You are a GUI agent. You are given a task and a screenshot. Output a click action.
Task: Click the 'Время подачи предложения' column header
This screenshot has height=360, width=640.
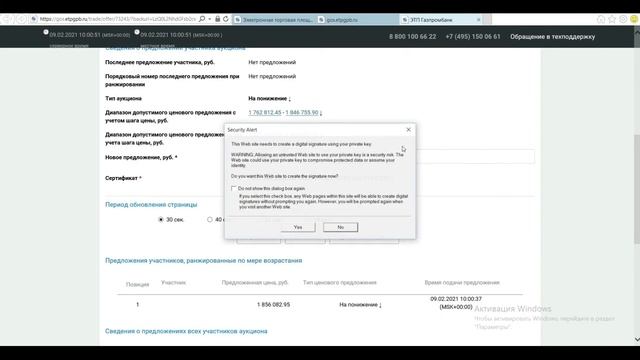[x=462, y=282]
